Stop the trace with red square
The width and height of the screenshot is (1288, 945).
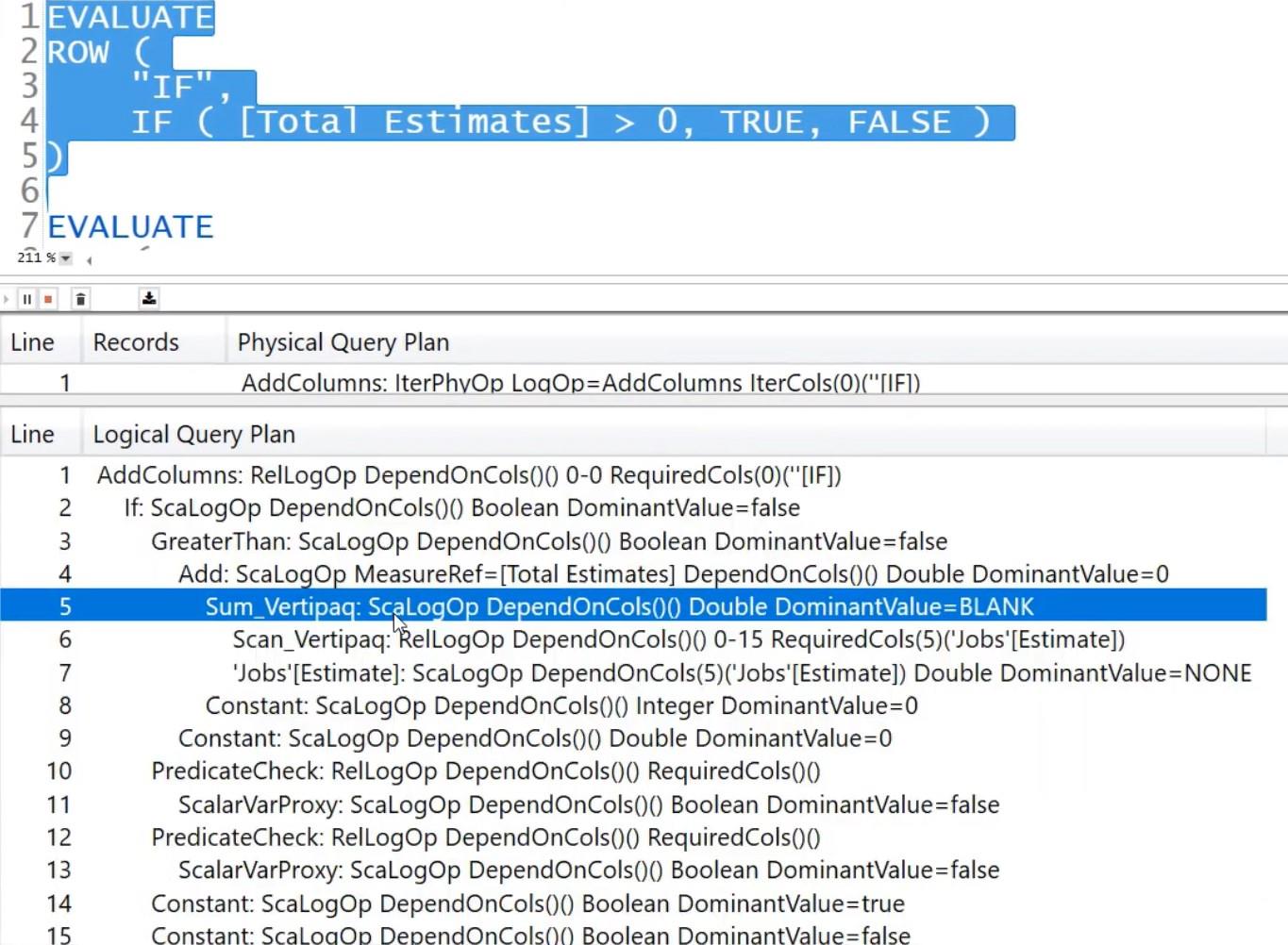(x=48, y=299)
